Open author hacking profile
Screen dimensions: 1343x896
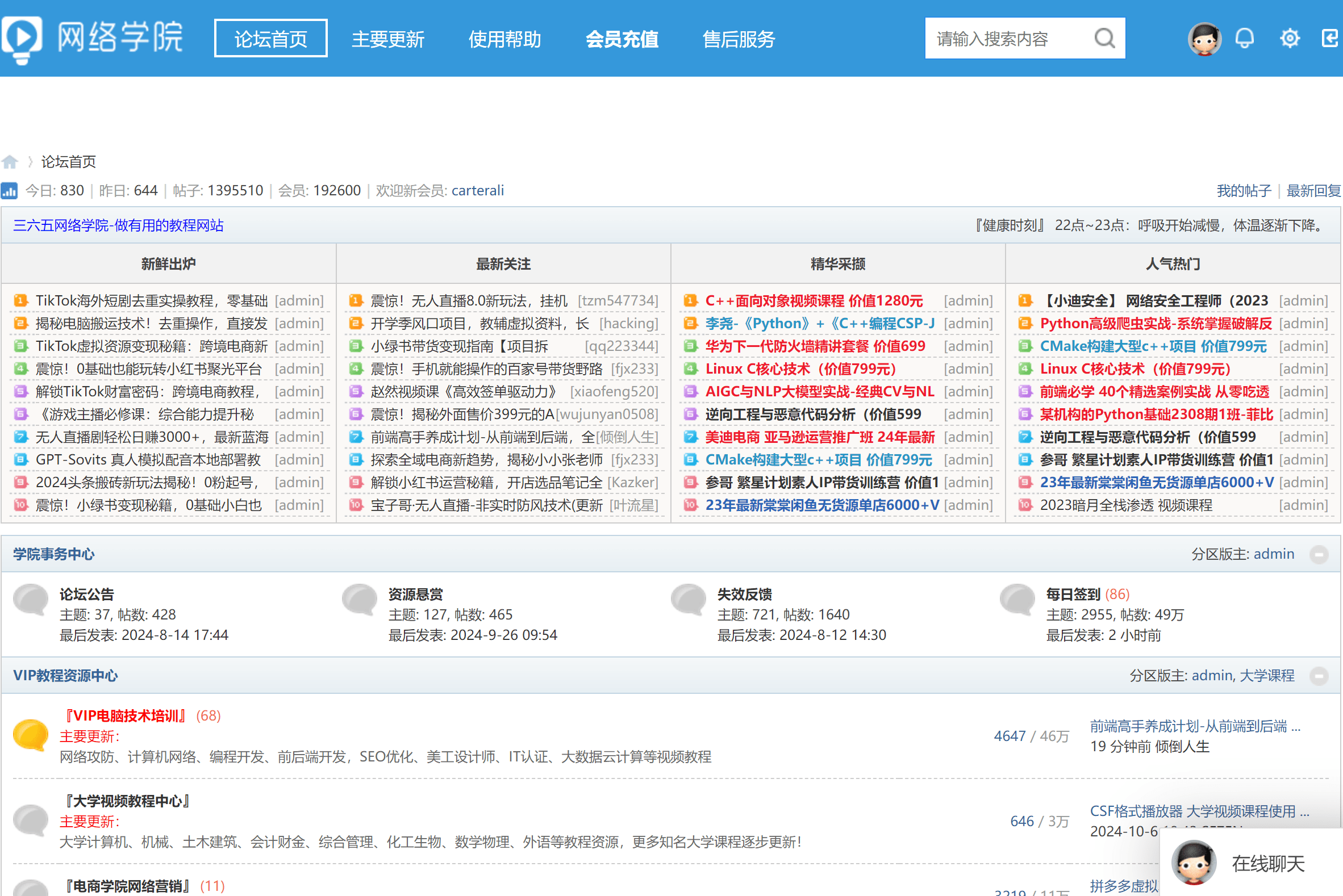point(628,323)
